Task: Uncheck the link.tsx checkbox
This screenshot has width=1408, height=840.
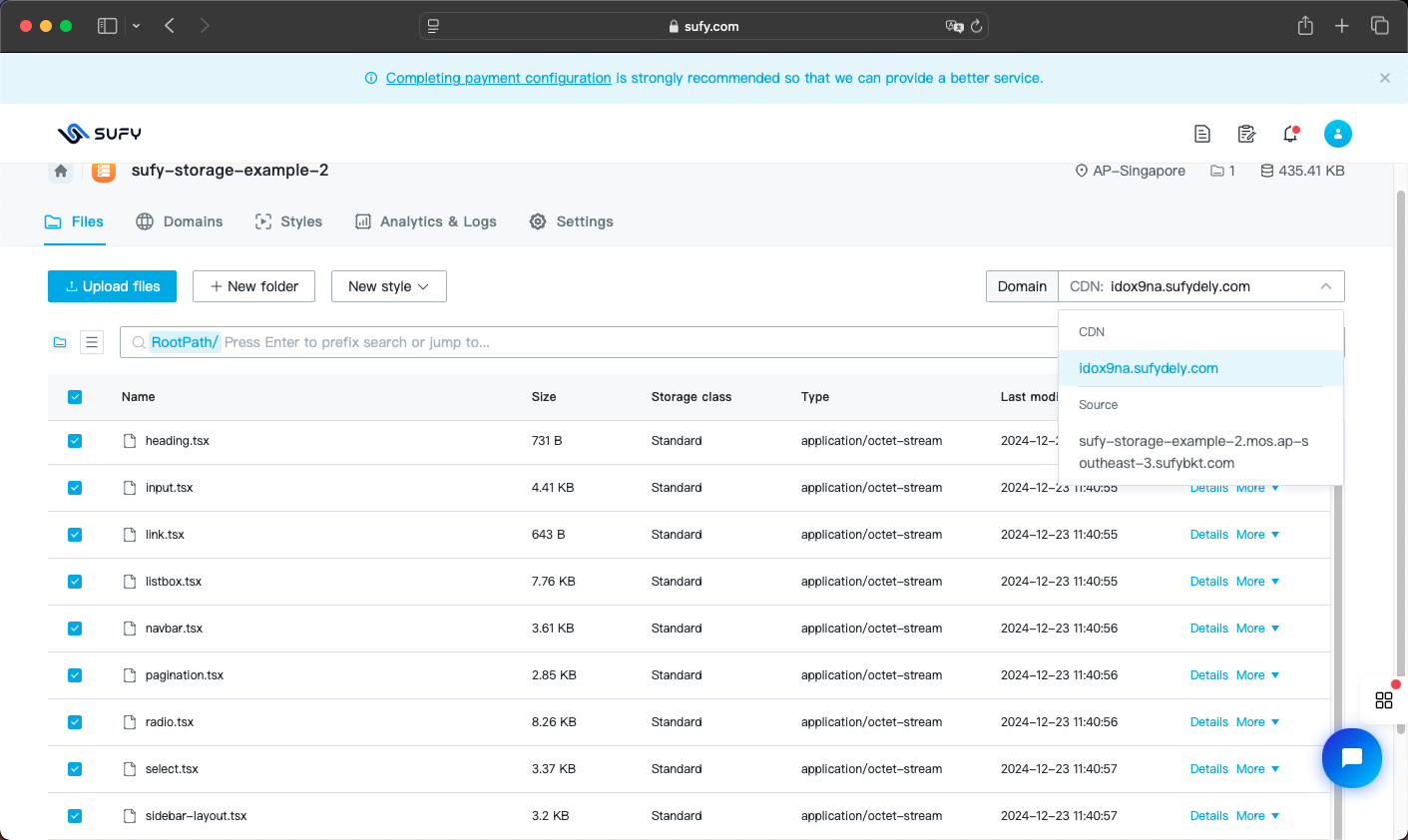Action: coord(75,535)
